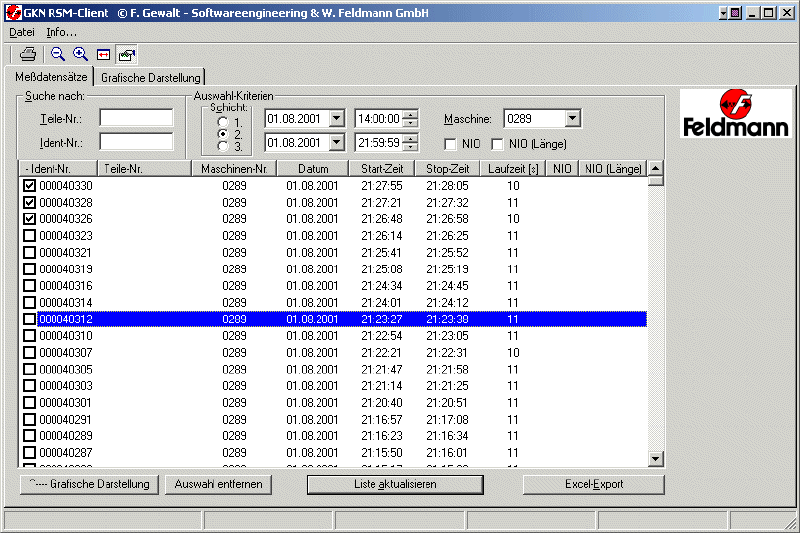Open the start date dropdown calendar

tap(336, 119)
